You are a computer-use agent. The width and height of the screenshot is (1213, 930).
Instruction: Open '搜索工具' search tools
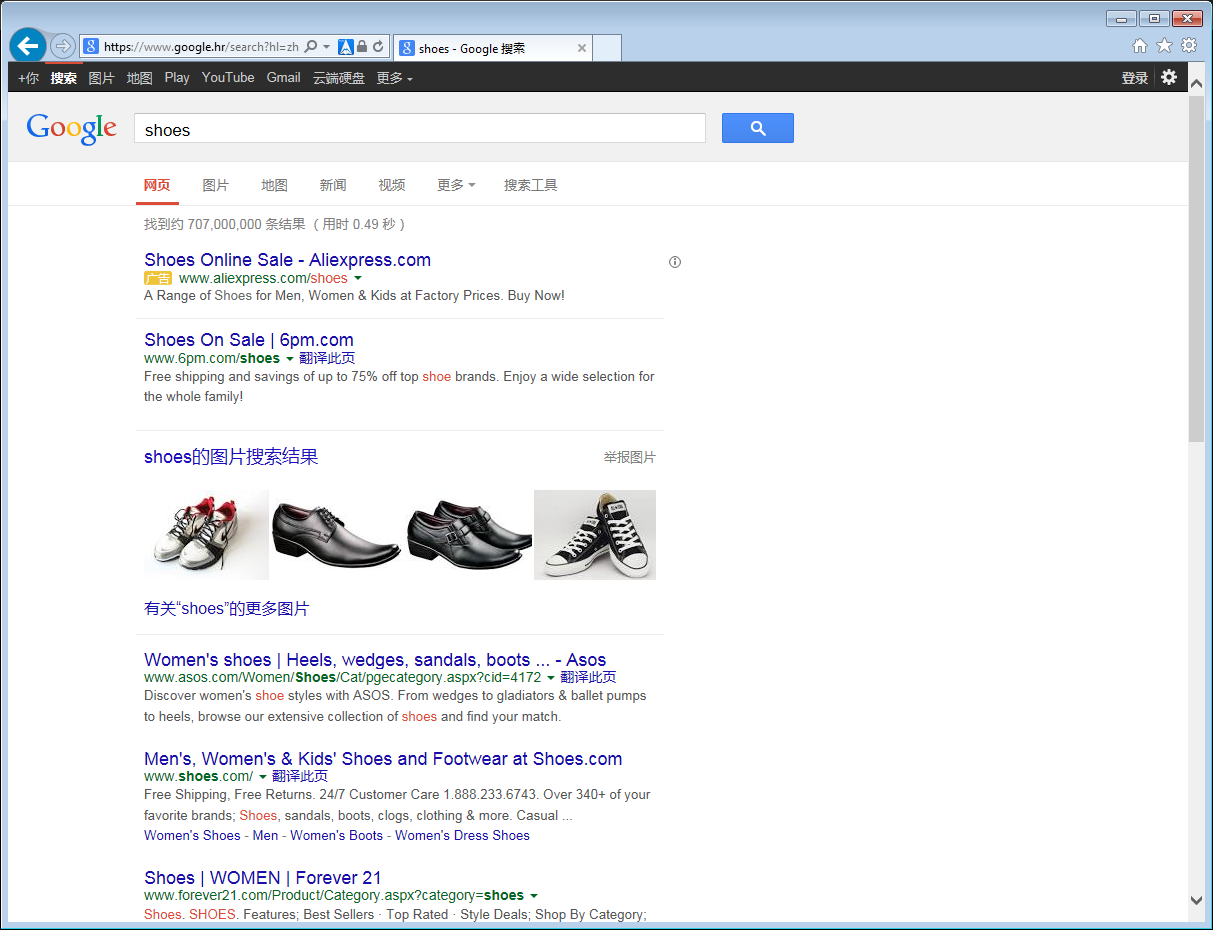[x=531, y=185]
